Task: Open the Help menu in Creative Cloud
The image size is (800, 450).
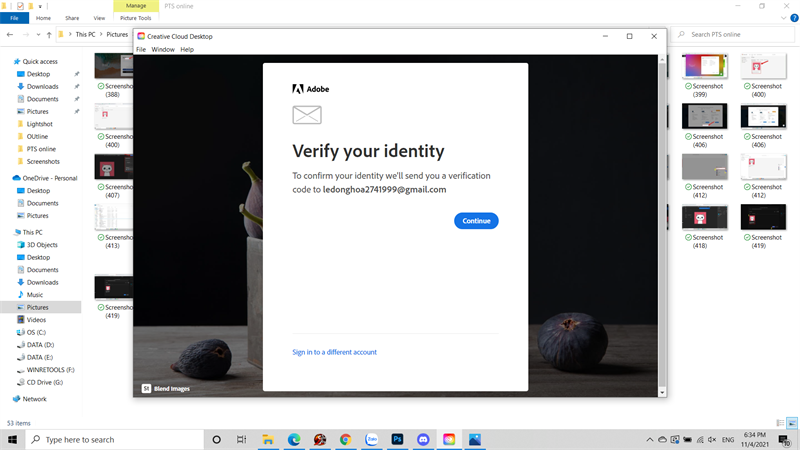Action: 187,49
